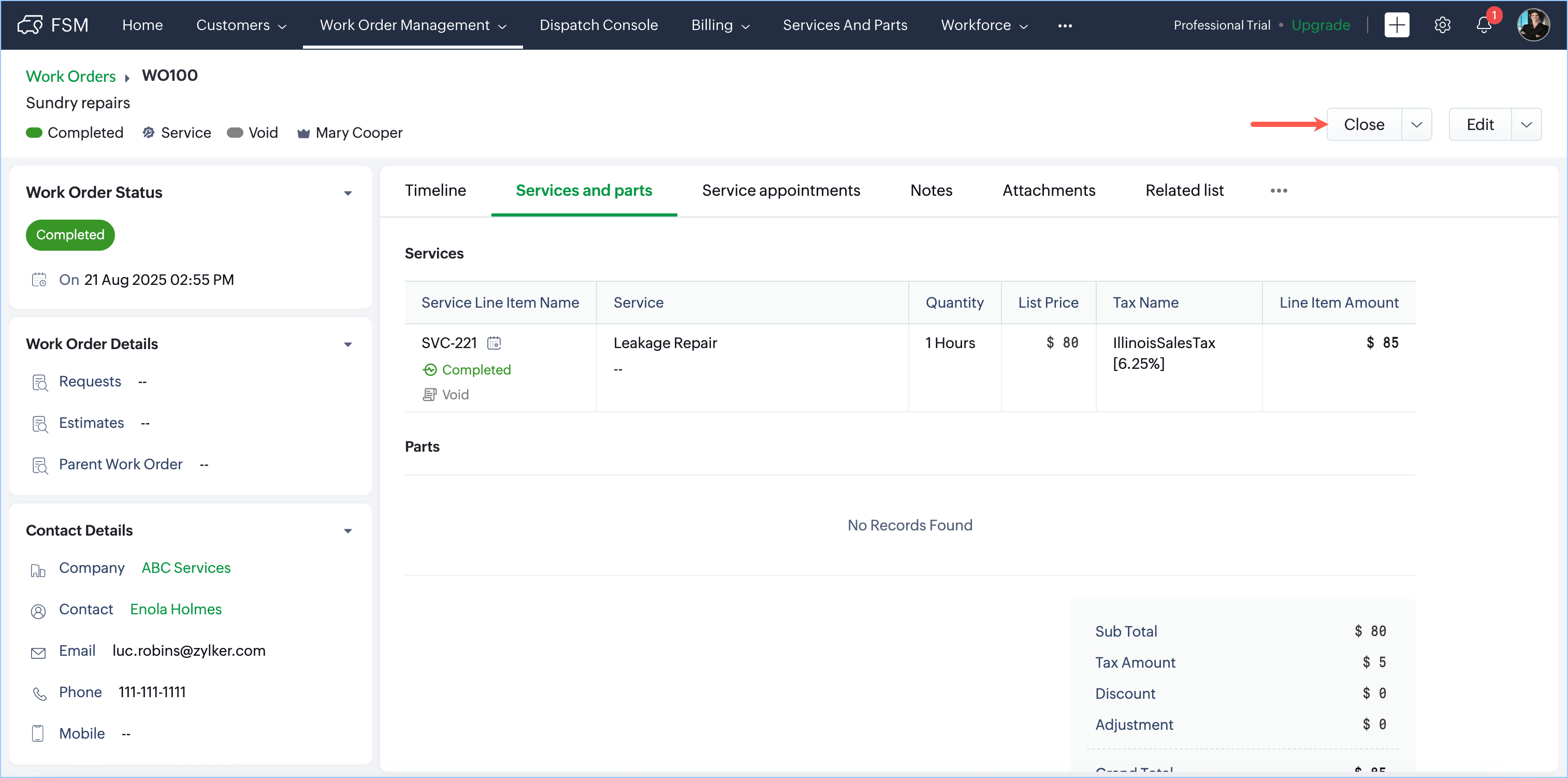
Task: Click the calendar icon beside SVC-221
Action: pos(493,343)
